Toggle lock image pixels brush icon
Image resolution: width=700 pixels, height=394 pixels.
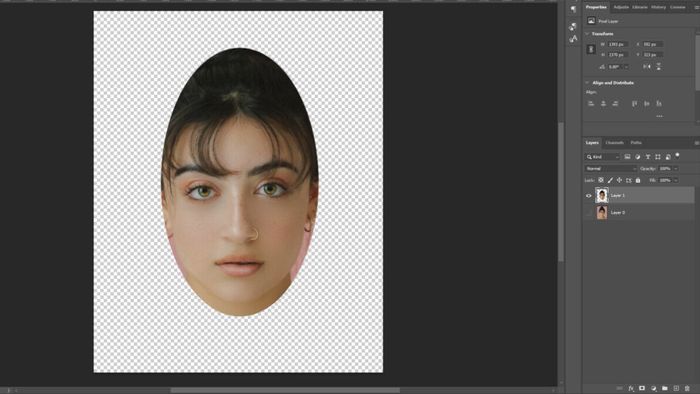click(610, 180)
